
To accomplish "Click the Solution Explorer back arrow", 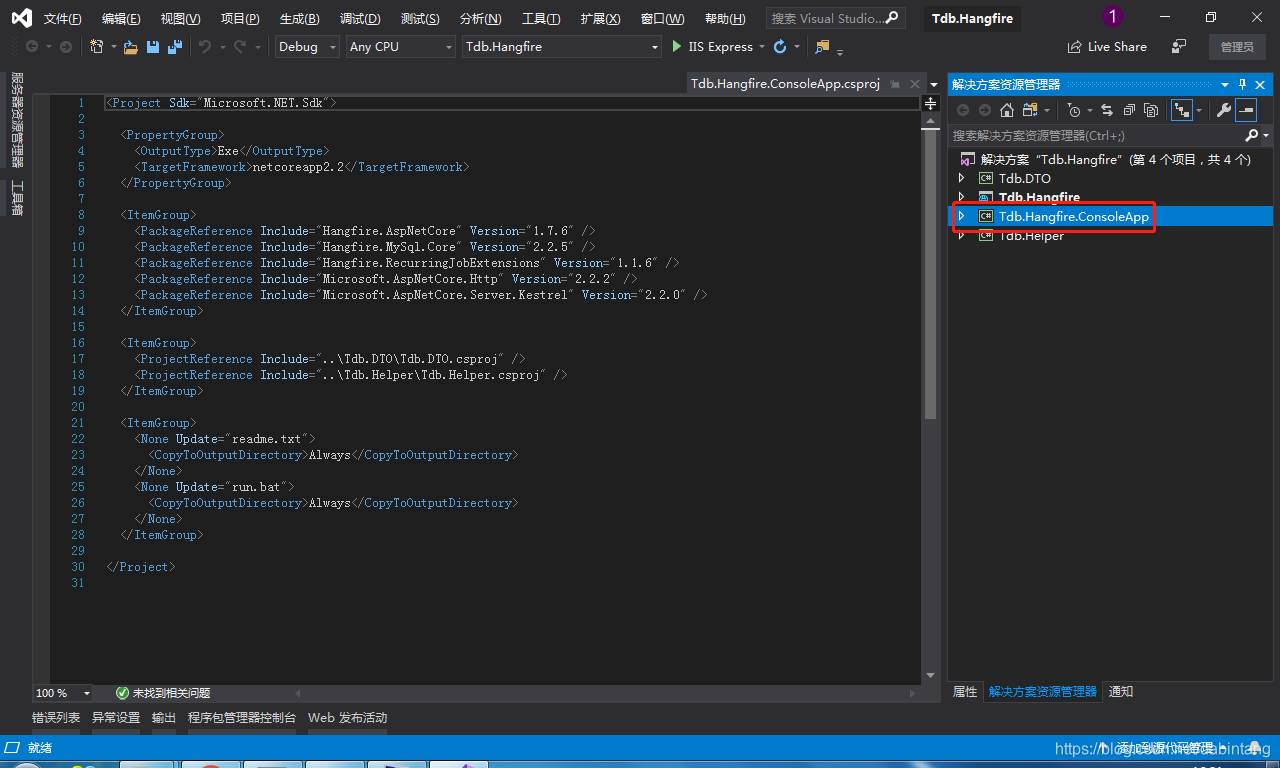I will point(963,110).
